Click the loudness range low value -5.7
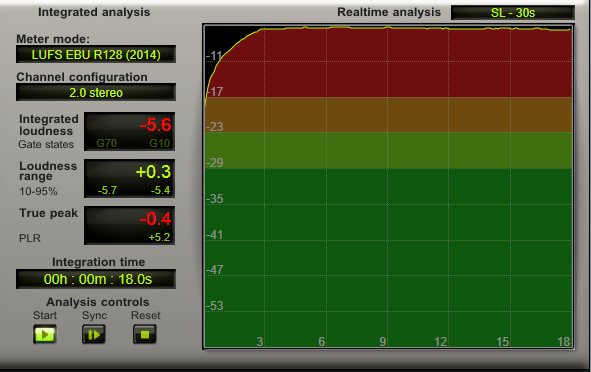The height and width of the screenshot is (372, 591). 107,190
